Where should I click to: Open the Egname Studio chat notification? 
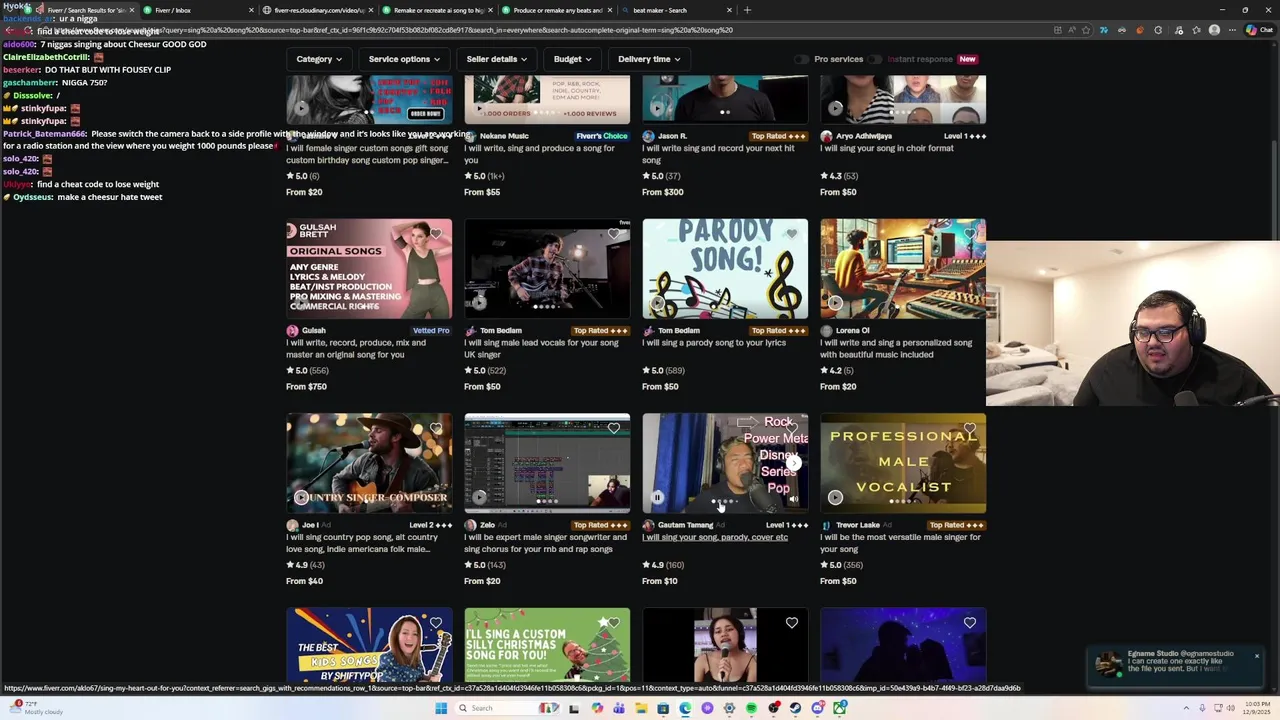coord(1173,665)
